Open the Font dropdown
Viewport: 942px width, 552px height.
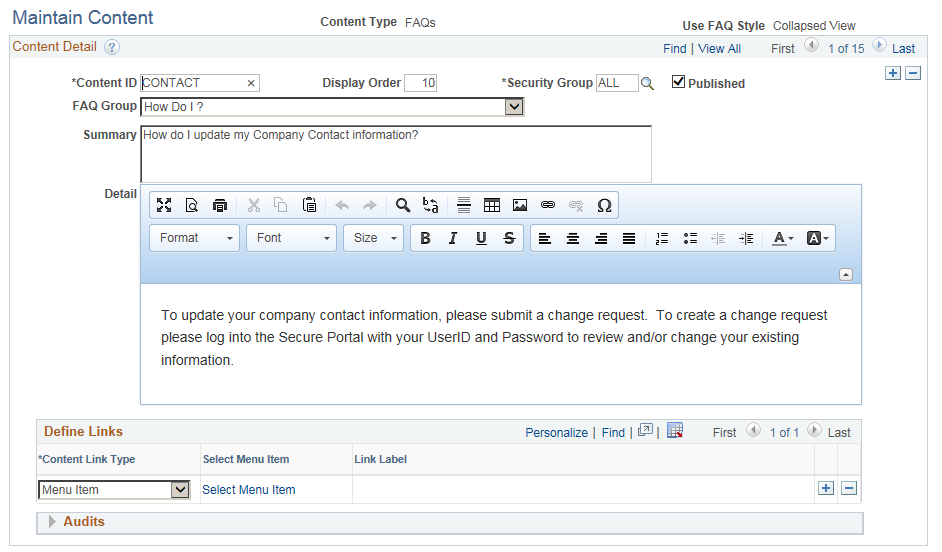click(x=291, y=238)
